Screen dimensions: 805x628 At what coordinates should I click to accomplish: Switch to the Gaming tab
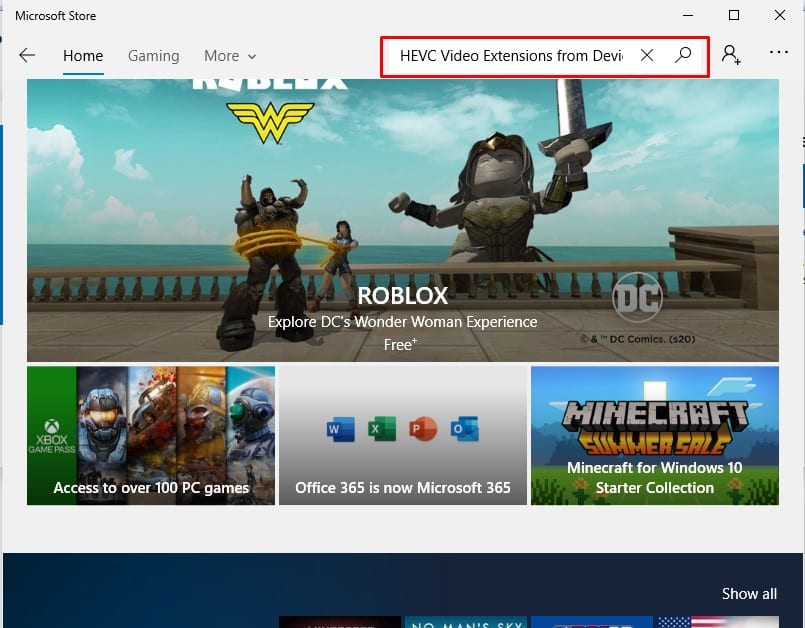click(154, 55)
